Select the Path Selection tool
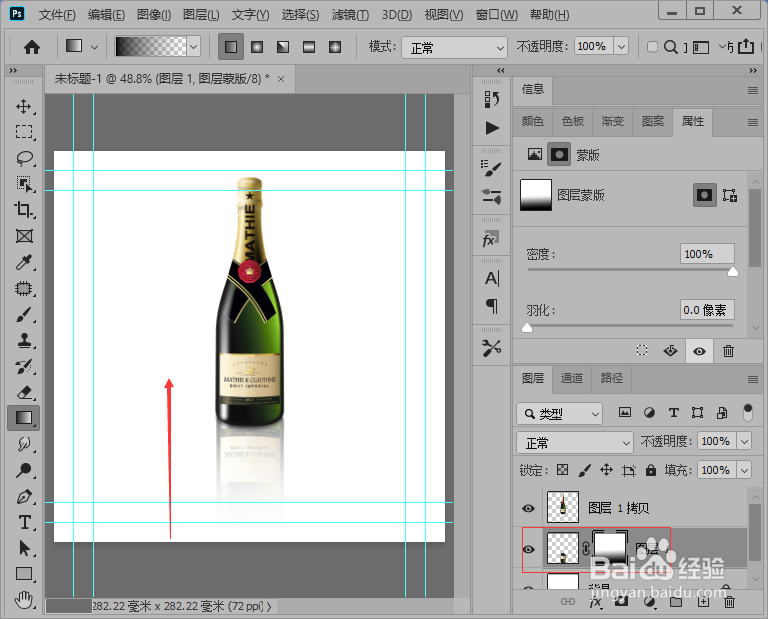The width and height of the screenshot is (768, 619). pos(24,548)
